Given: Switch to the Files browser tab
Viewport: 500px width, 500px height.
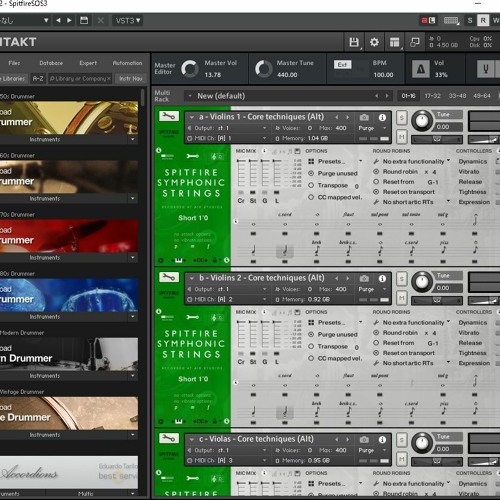Looking at the screenshot, I should coord(14,63).
